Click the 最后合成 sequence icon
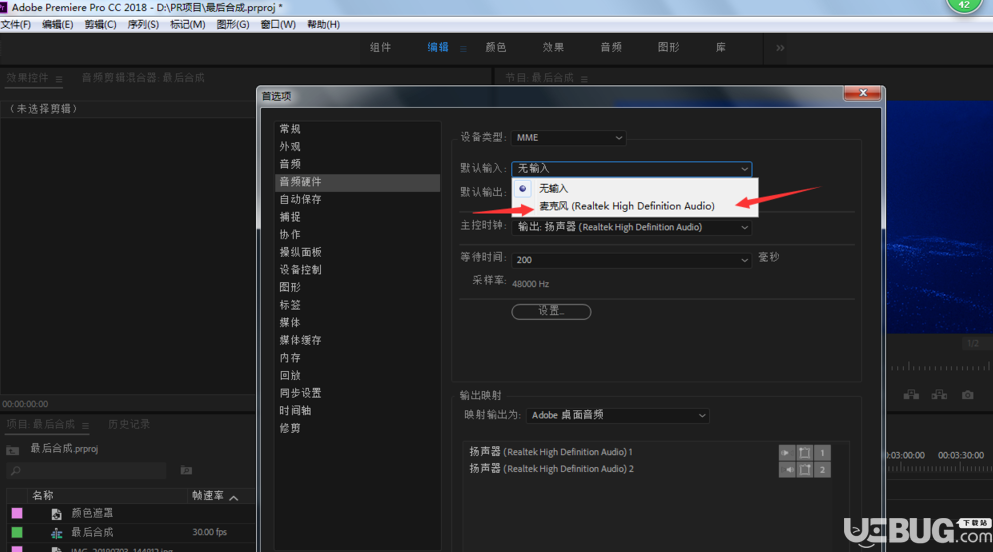 (x=56, y=533)
